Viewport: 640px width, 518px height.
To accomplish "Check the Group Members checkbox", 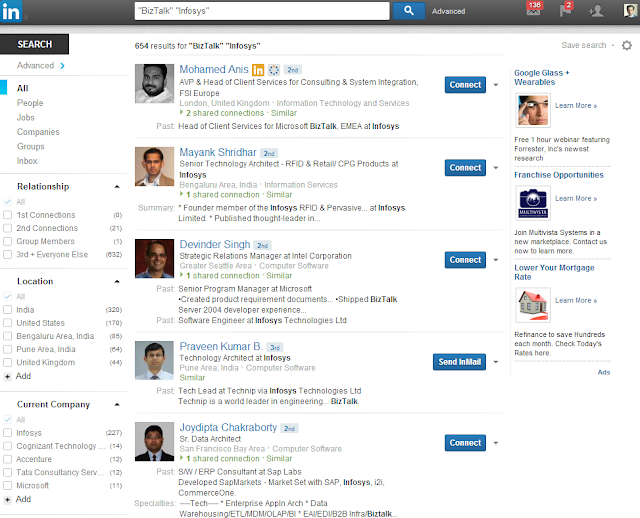I will [7, 241].
